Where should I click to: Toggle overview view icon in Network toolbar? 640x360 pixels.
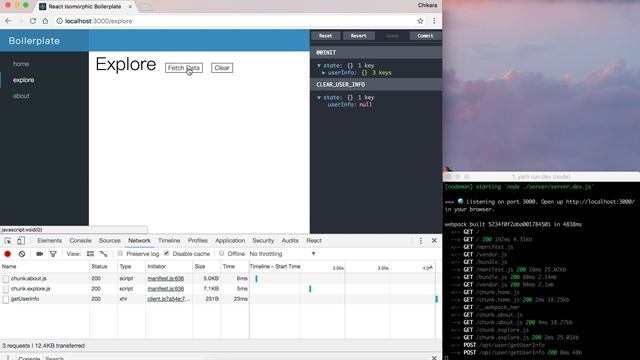104,254
